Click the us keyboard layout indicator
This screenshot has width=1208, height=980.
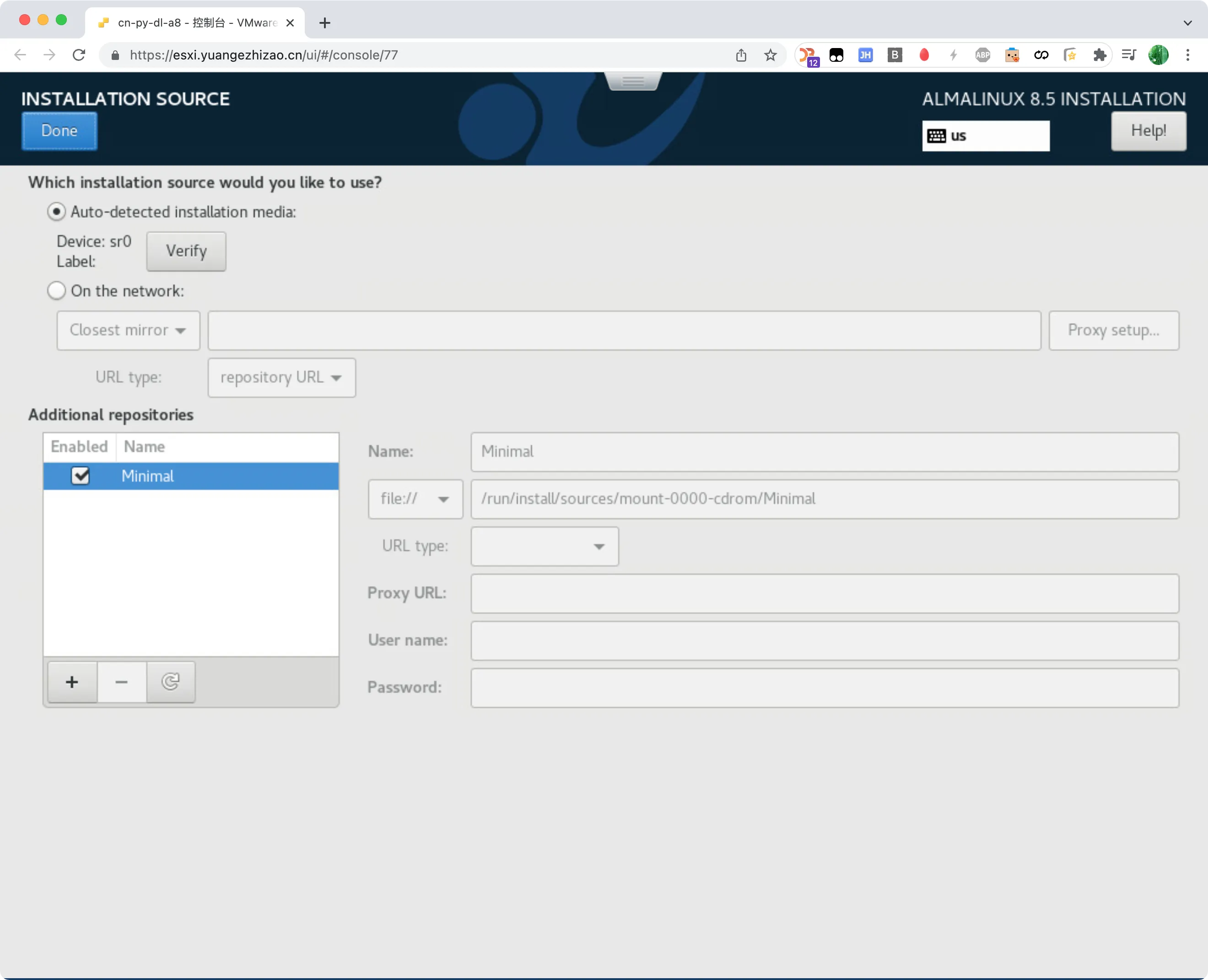coord(986,136)
